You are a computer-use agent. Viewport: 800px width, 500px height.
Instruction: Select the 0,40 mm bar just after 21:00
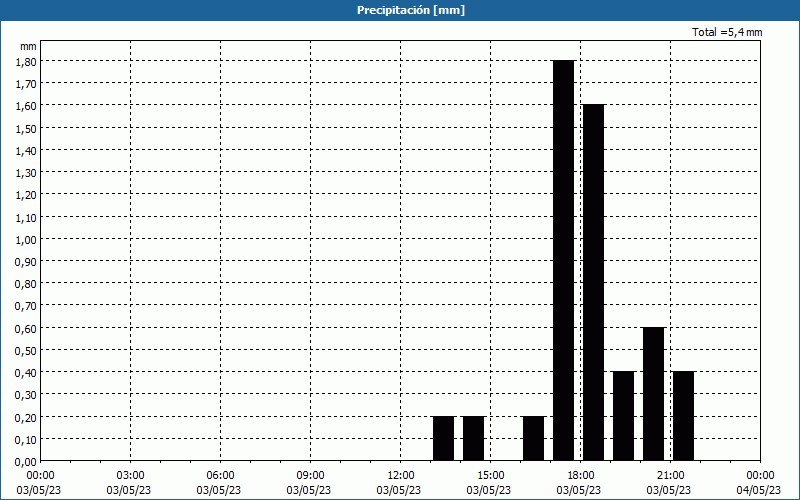(x=684, y=416)
